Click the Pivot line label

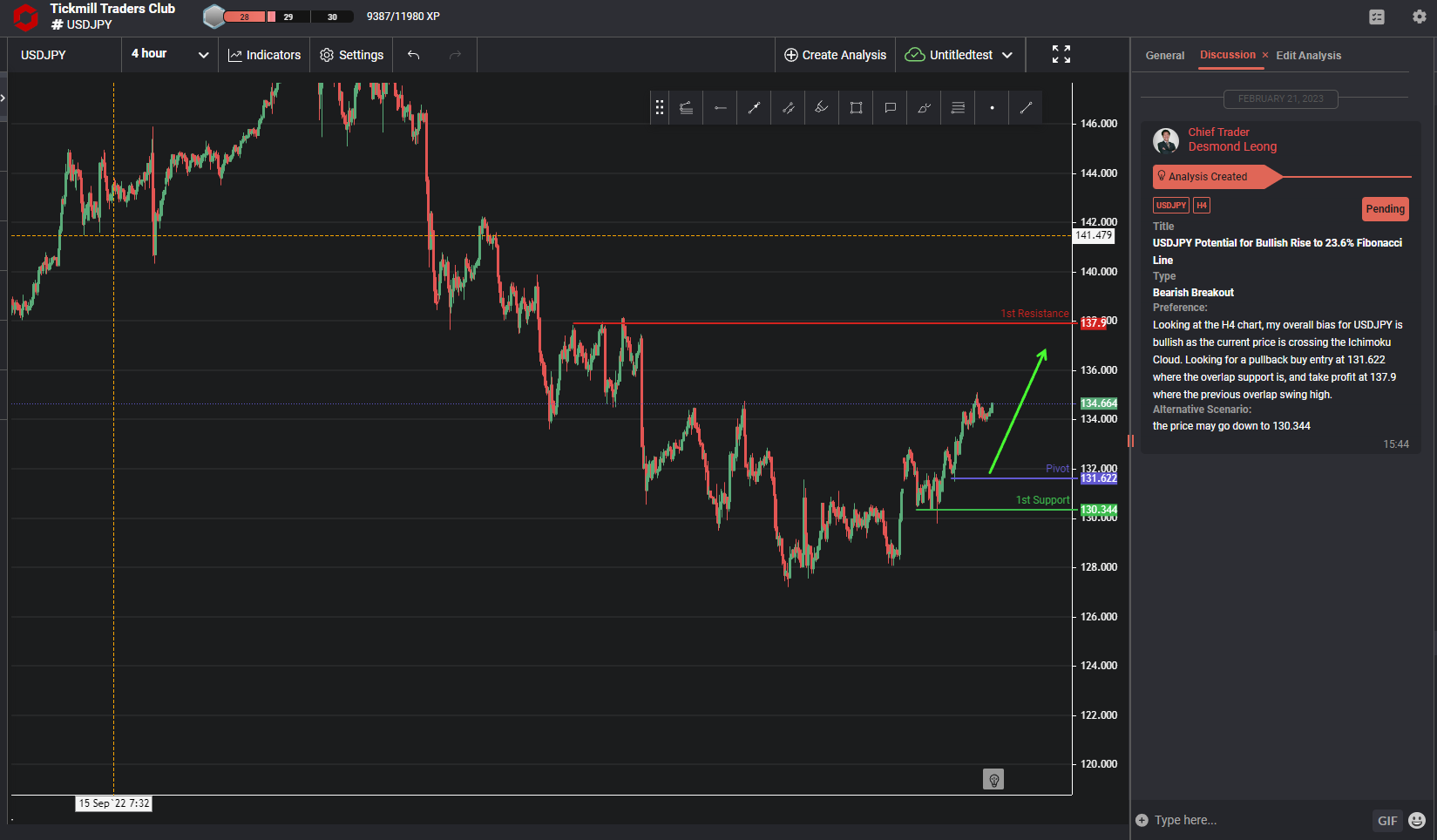pos(1057,469)
